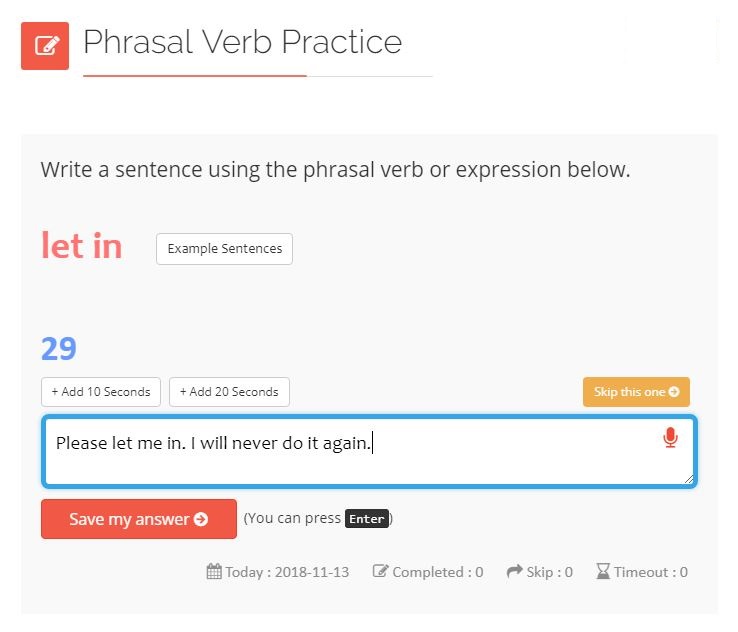Click the blue countdown timer number 29
Viewport: 738px width, 632px height.
tap(59, 348)
